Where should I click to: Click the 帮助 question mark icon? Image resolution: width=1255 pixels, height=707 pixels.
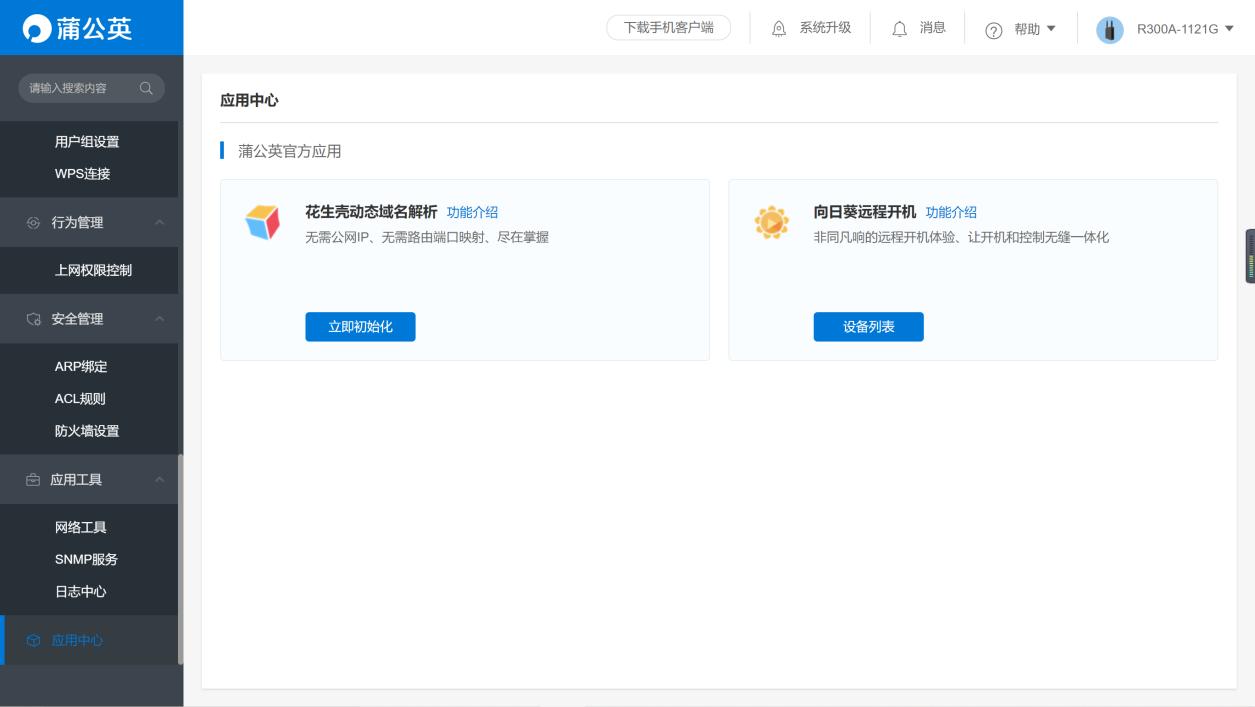[992, 30]
